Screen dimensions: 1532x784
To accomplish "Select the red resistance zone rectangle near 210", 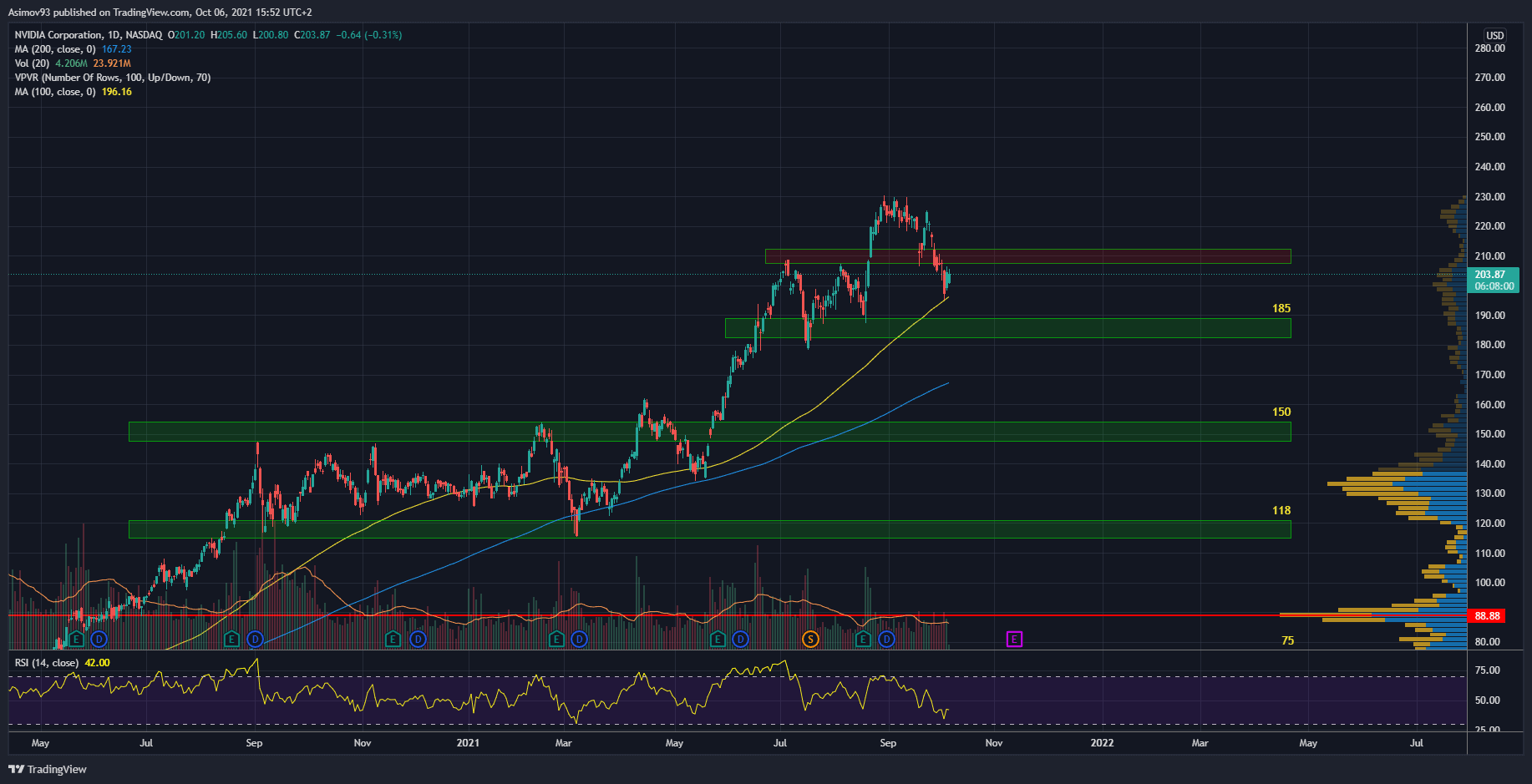I will [1027, 256].
